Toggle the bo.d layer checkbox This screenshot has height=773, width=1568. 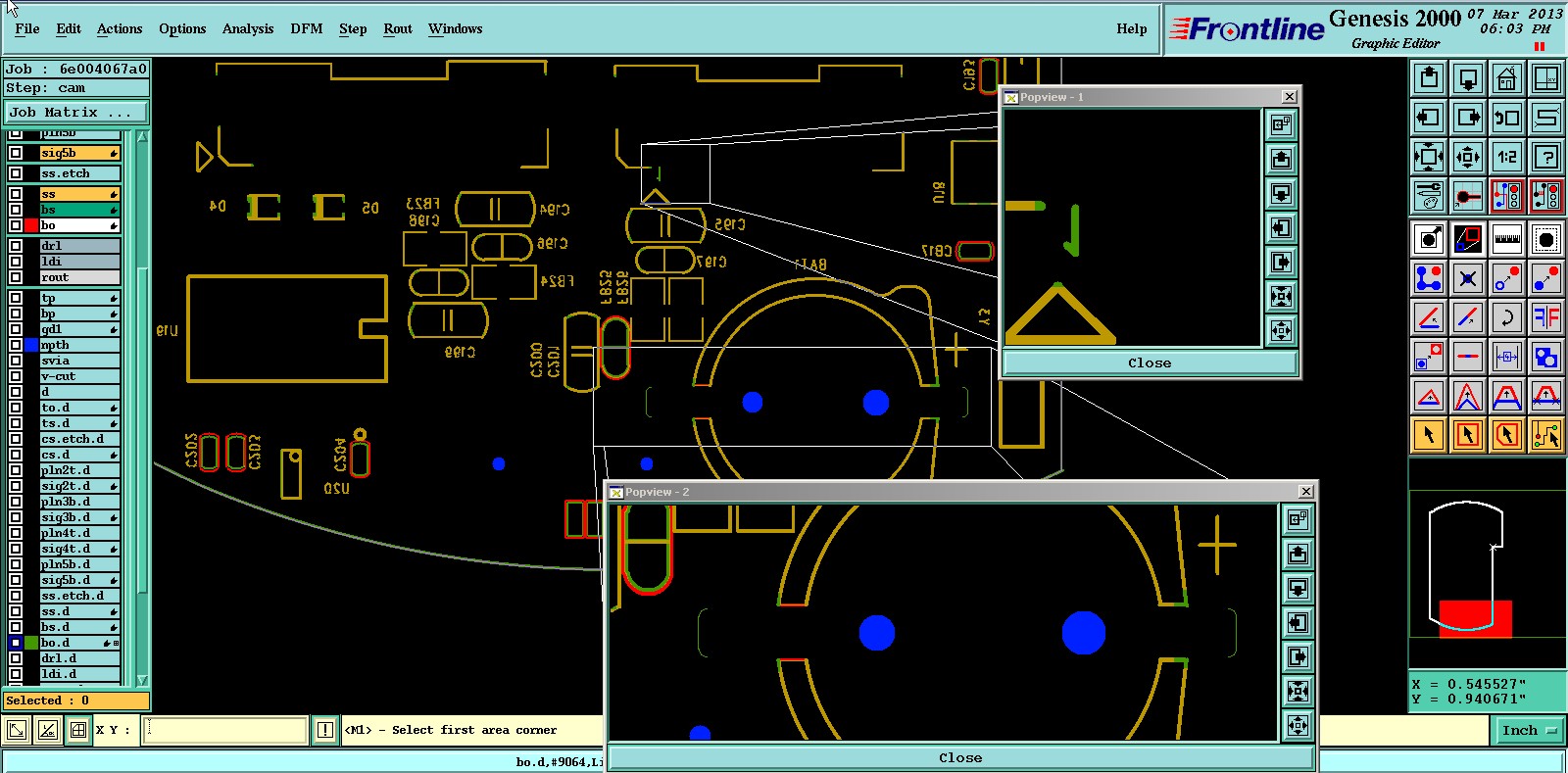pos(16,643)
